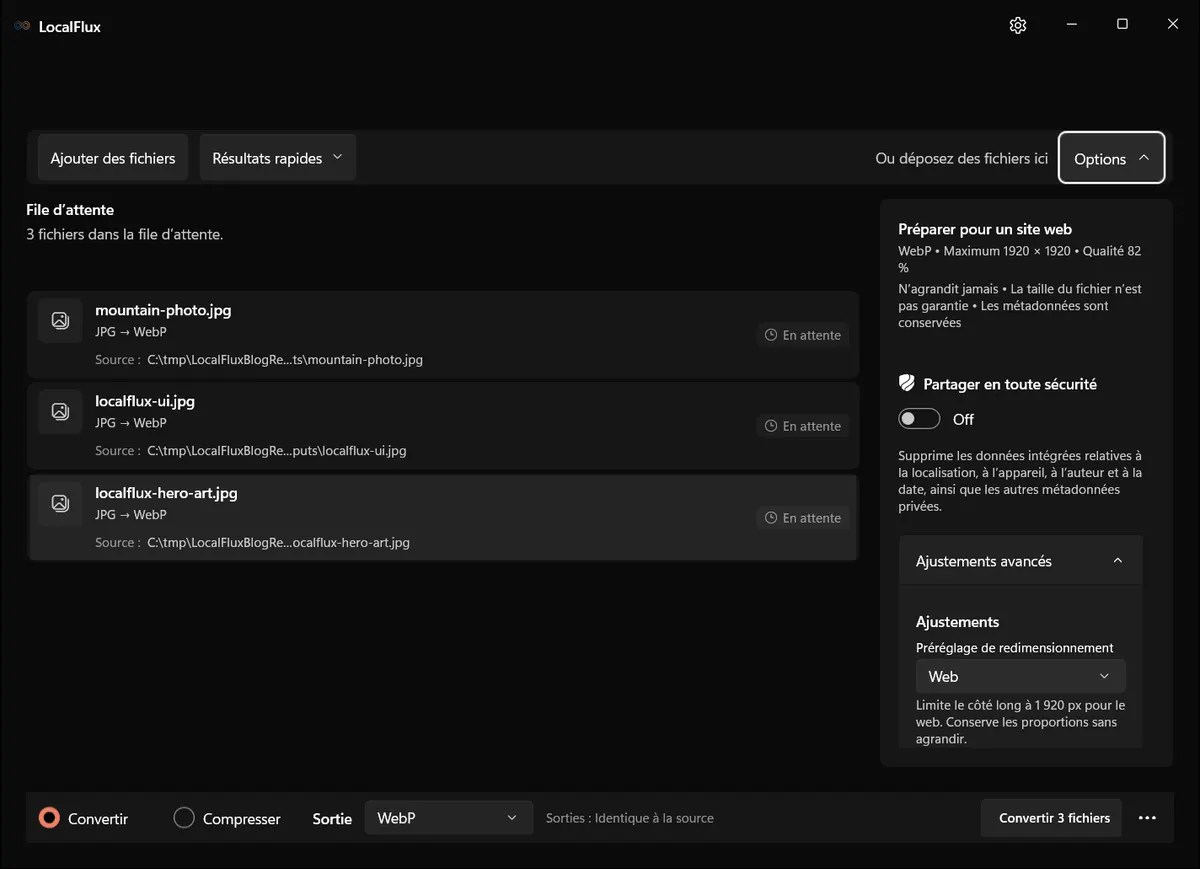The image size is (1200, 869).
Task: Click the Ou déposez des fichiers ici text
Action: (962, 158)
